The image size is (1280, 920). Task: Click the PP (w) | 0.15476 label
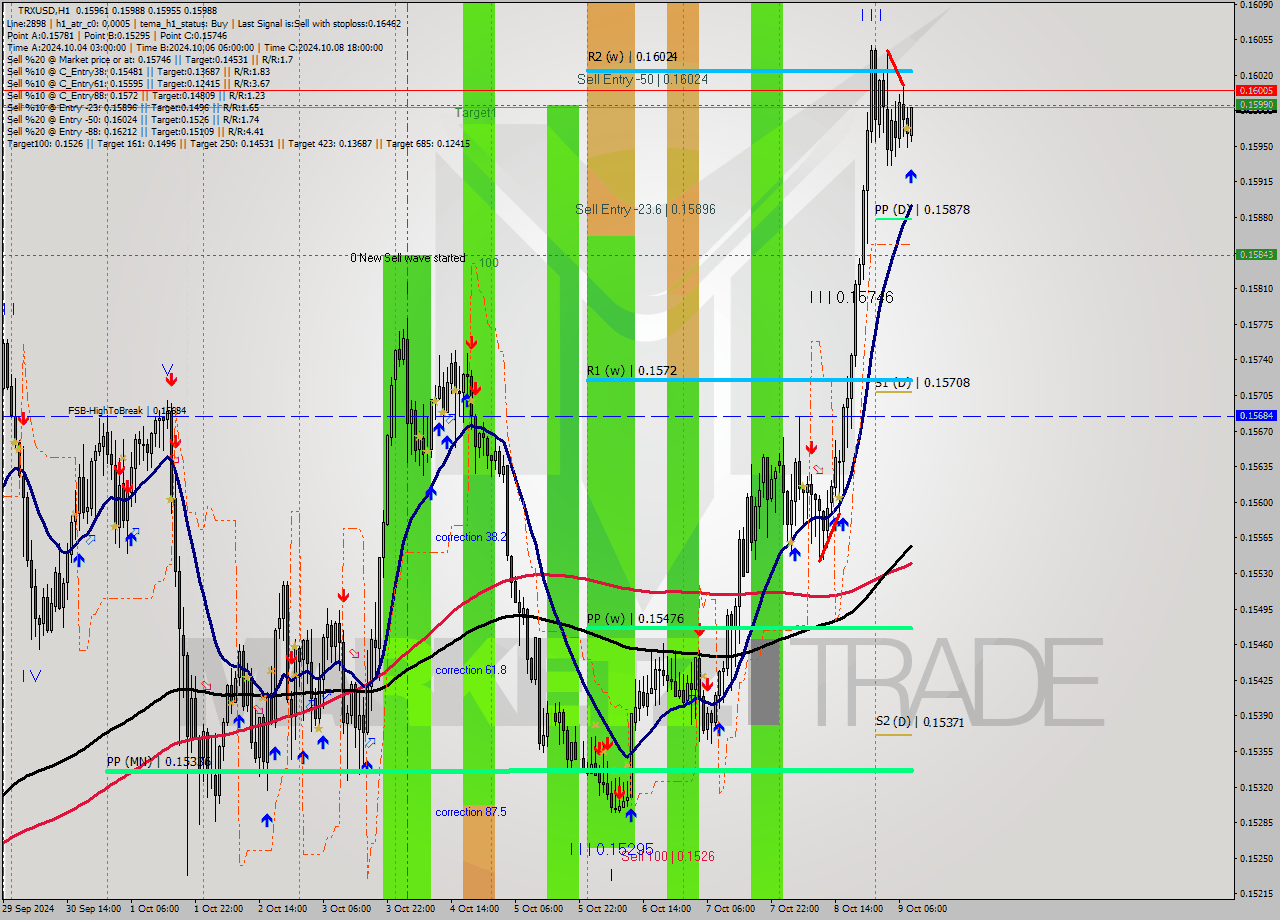(x=635, y=619)
